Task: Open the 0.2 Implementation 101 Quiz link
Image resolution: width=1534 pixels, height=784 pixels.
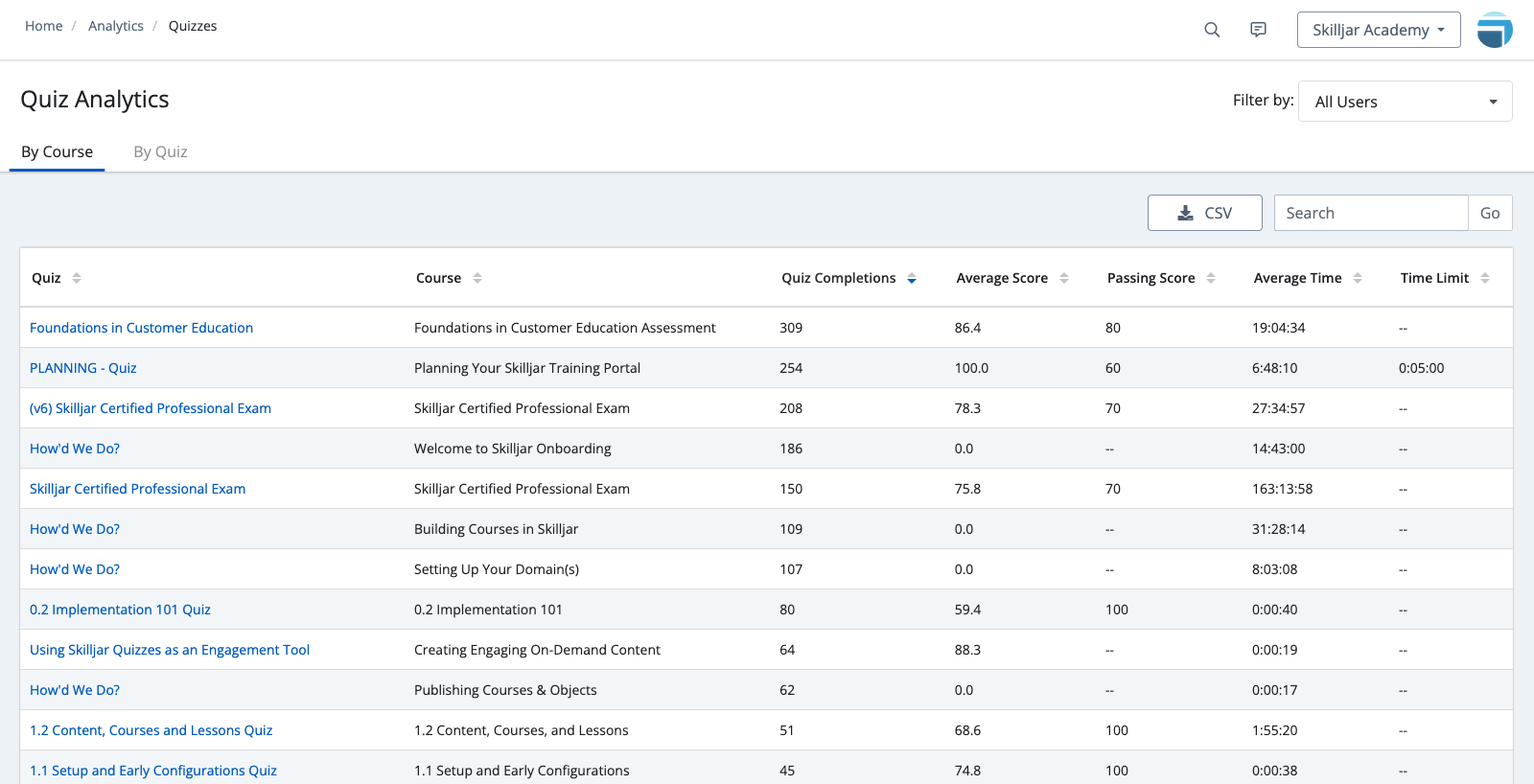Action: (120, 610)
